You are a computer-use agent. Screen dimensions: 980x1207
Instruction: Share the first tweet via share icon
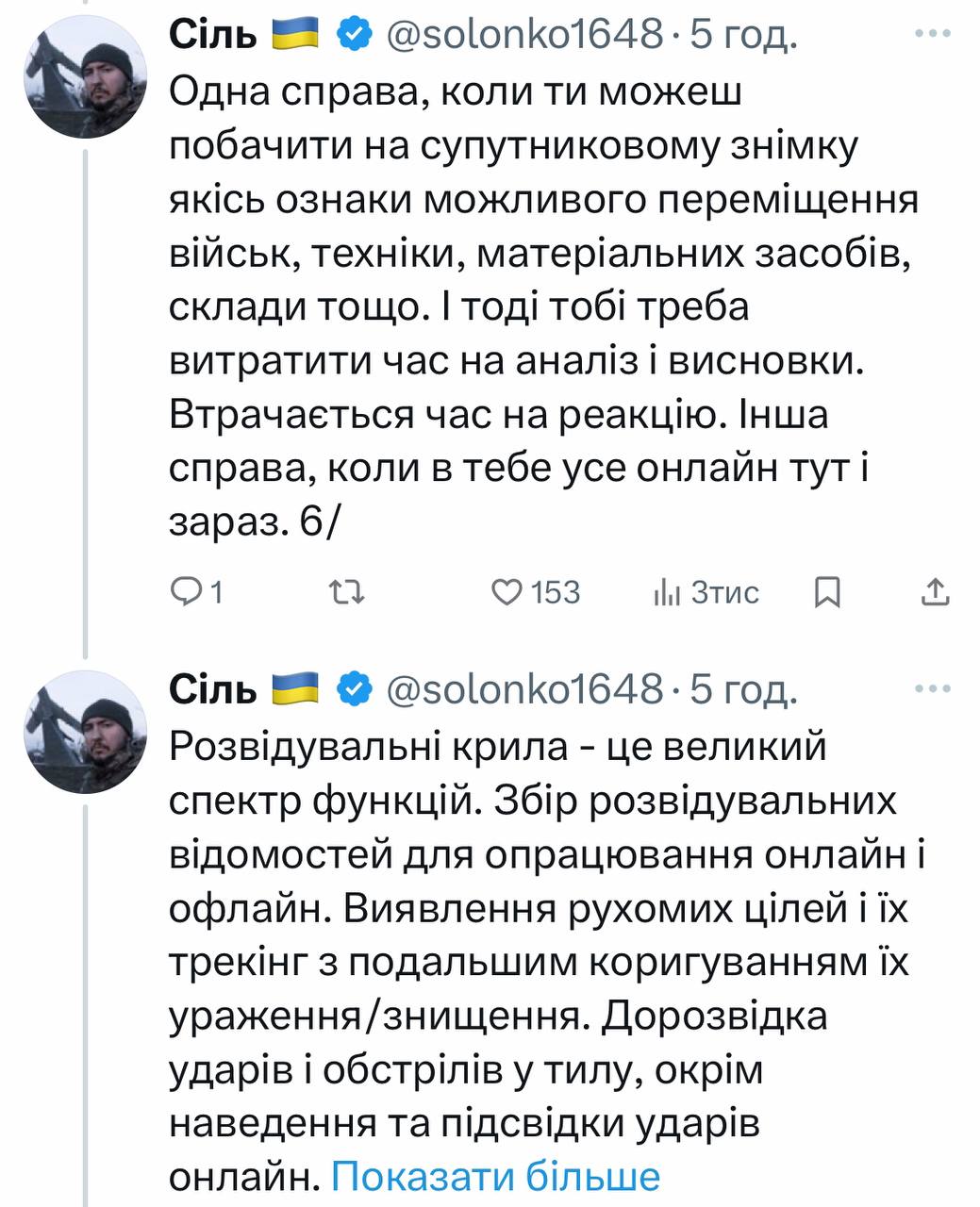pyautogui.click(x=934, y=592)
